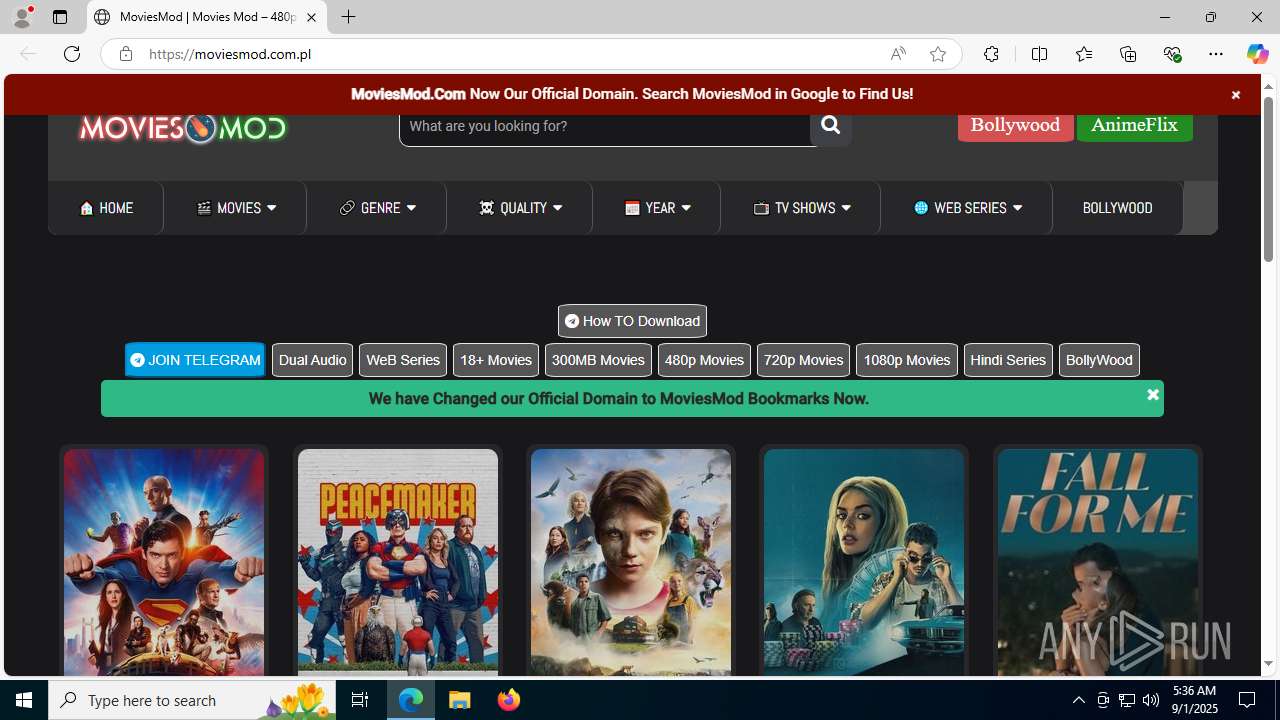Open the Tab actions menu icon
Viewport: 1280px width, 720px height.
pos(60,17)
